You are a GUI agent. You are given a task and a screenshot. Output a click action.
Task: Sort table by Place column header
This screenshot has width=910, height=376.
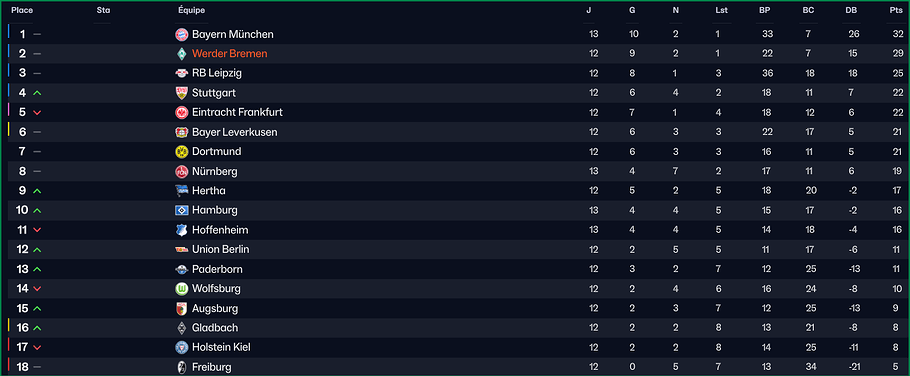tap(22, 10)
